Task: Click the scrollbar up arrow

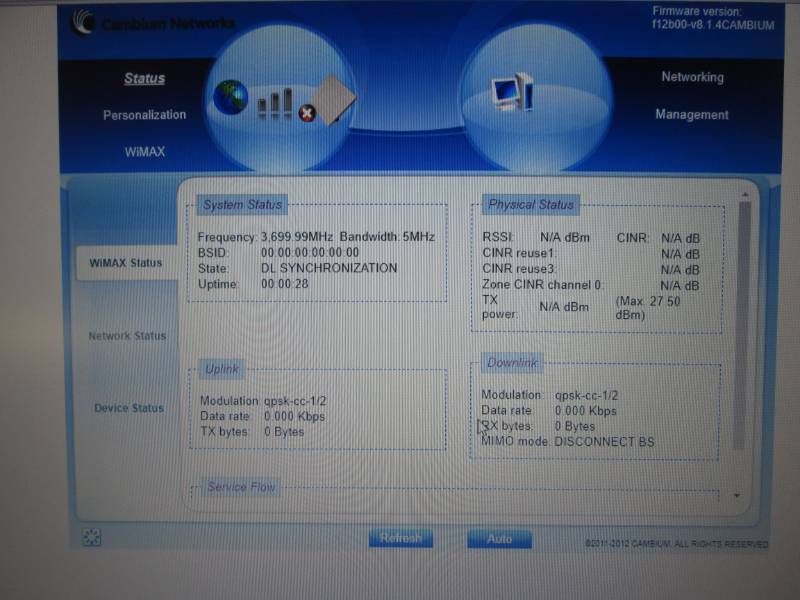Action: pos(745,195)
